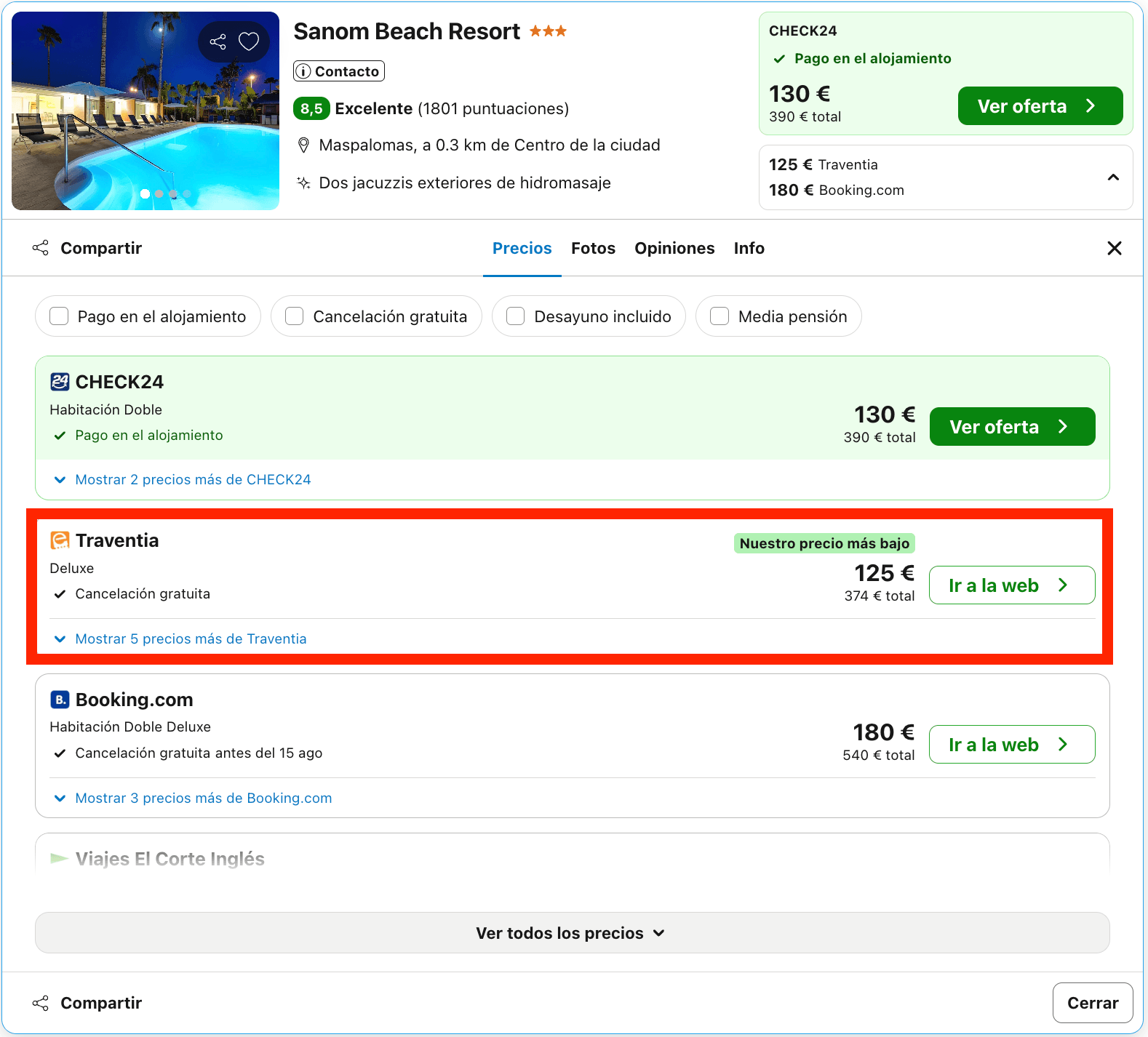
Task: Click the share icon beside the top Compartir
Action: click(x=41, y=248)
